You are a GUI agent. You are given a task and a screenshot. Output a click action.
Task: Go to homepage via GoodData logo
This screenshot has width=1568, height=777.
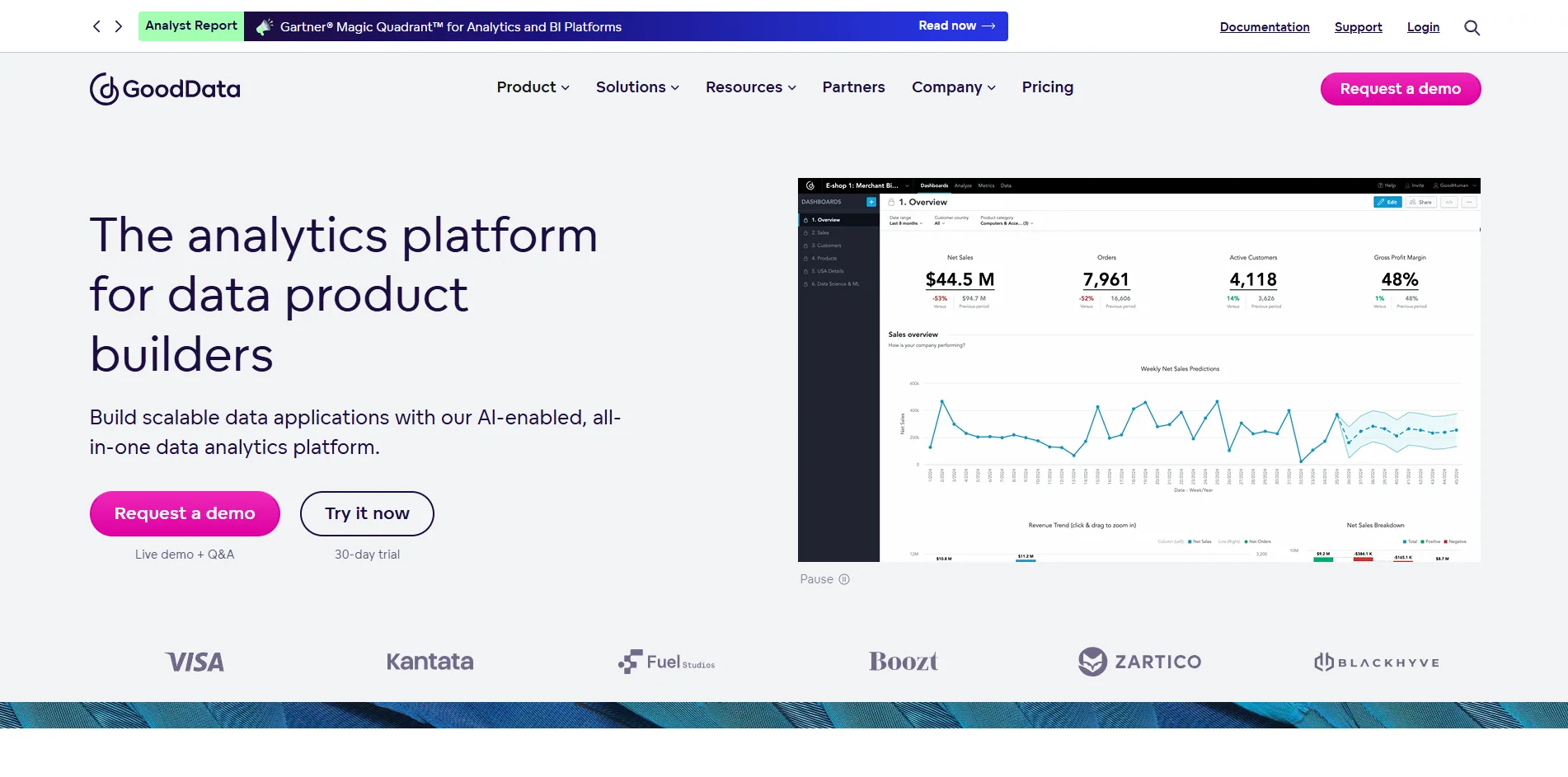coord(165,89)
